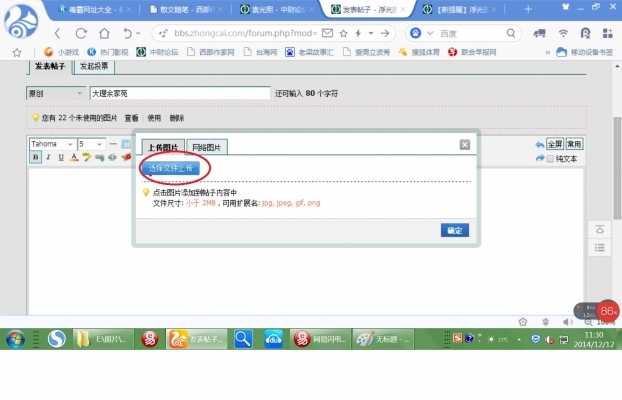The image size is (622, 400).
Task: Switch to the 发起投票 tab
Action: coord(95,67)
